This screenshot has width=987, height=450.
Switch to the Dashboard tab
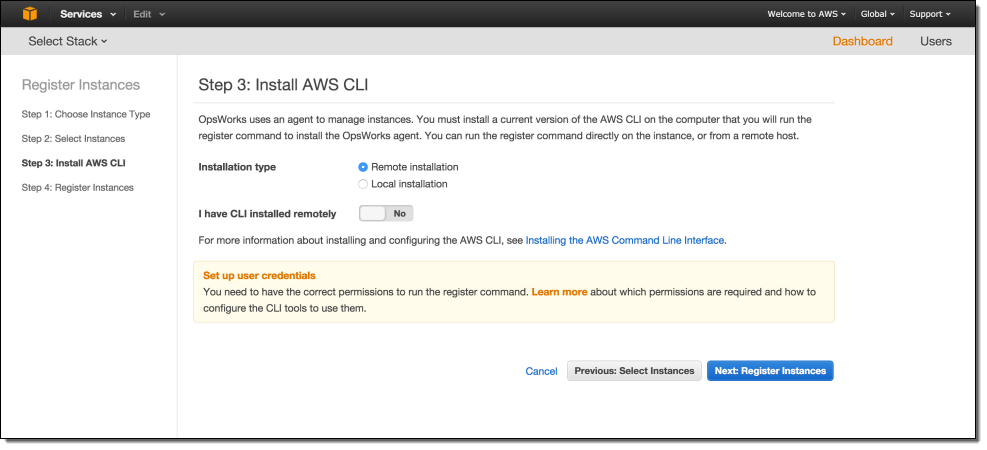[862, 41]
